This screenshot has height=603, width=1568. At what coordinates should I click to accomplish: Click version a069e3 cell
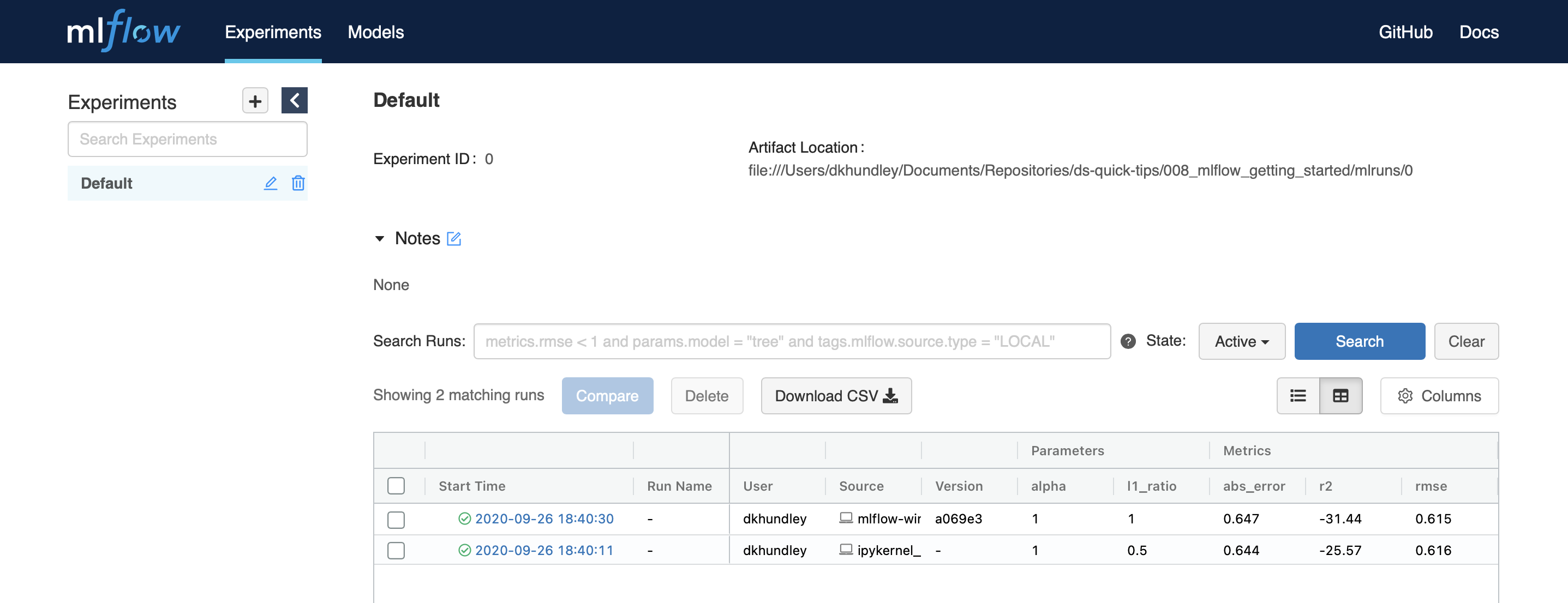[x=958, y=518]
